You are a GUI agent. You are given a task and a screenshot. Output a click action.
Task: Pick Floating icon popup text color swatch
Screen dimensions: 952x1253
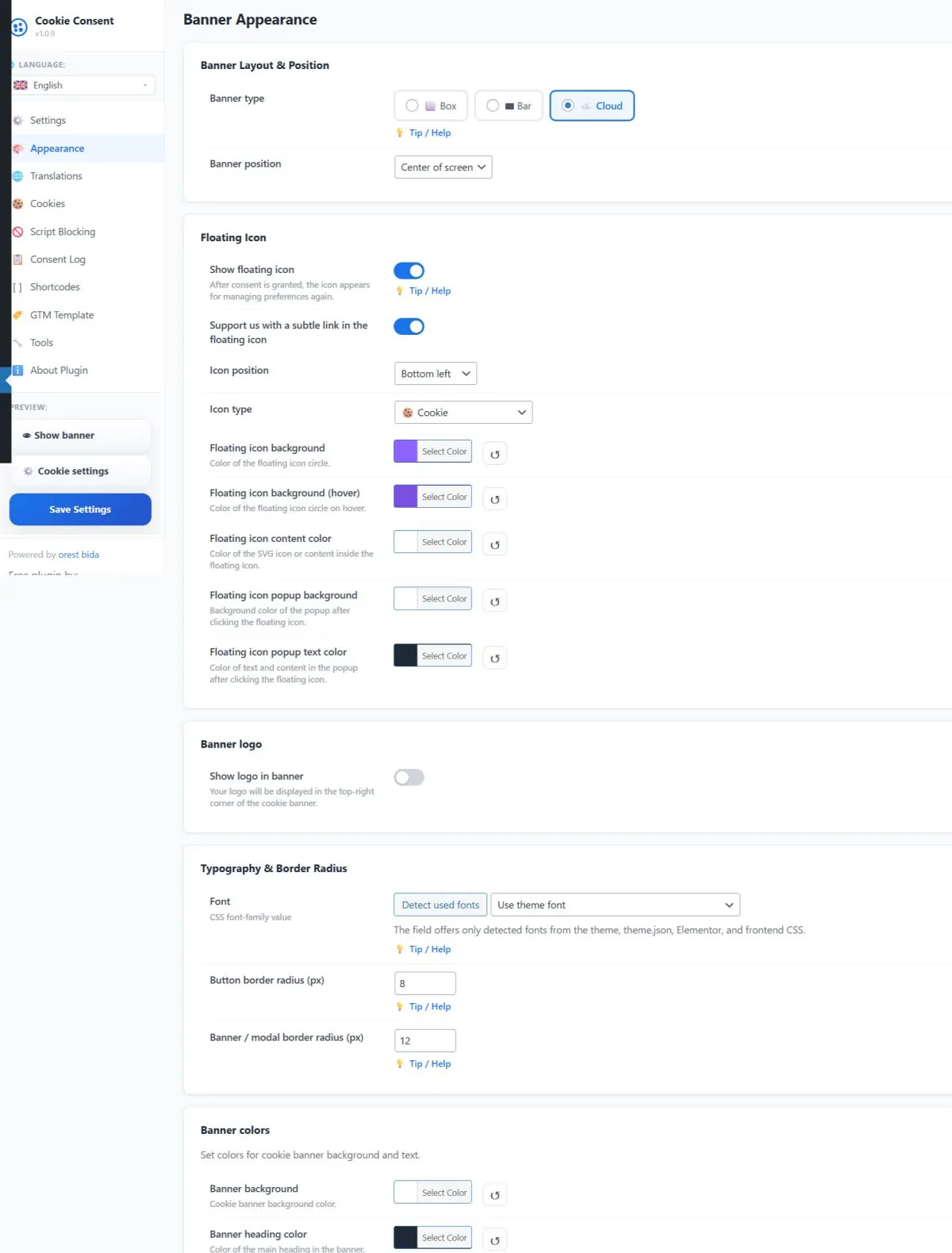pyautogui.click(x=405, y=655)
